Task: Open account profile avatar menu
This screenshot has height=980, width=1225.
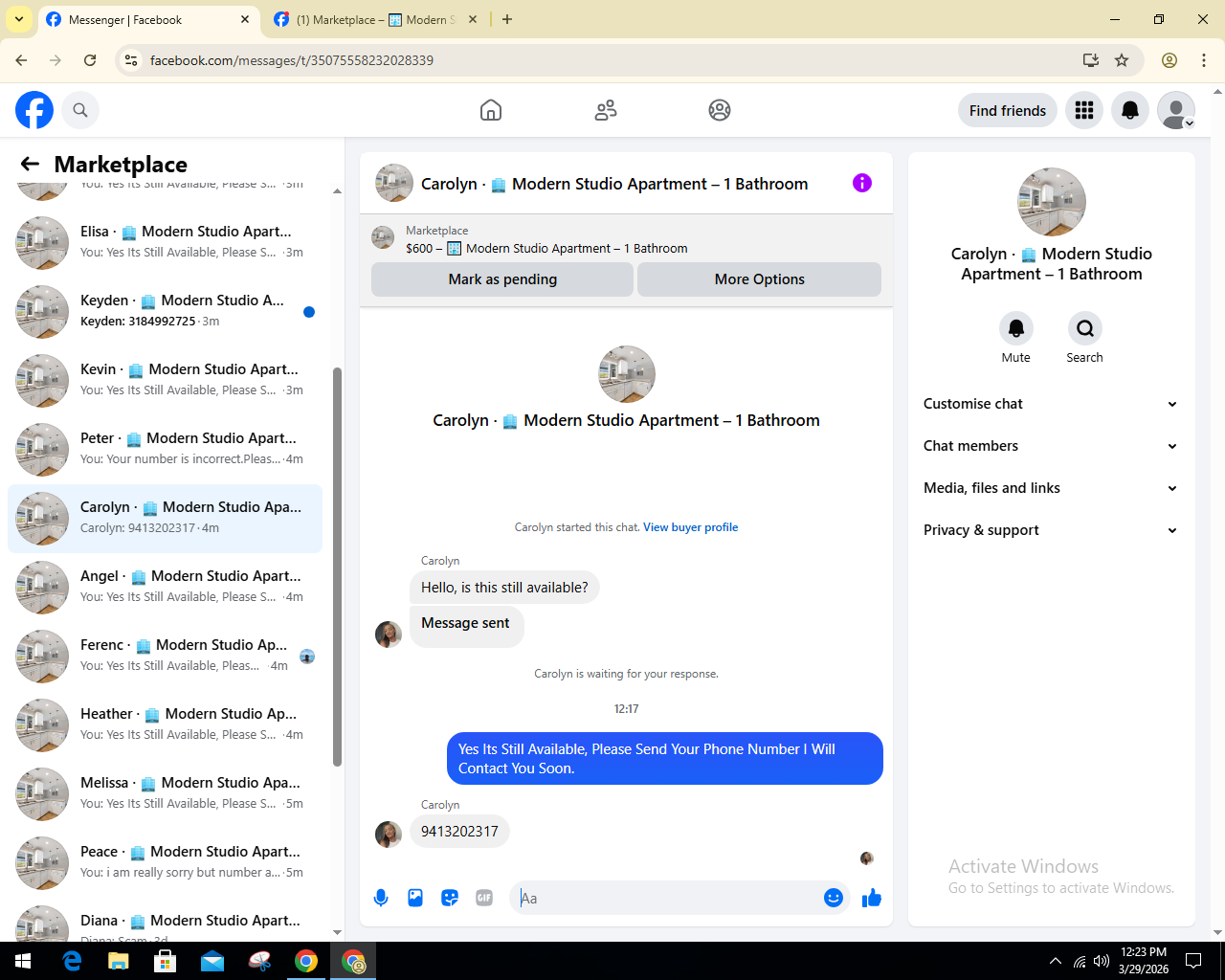Action: coord(1176,110)
